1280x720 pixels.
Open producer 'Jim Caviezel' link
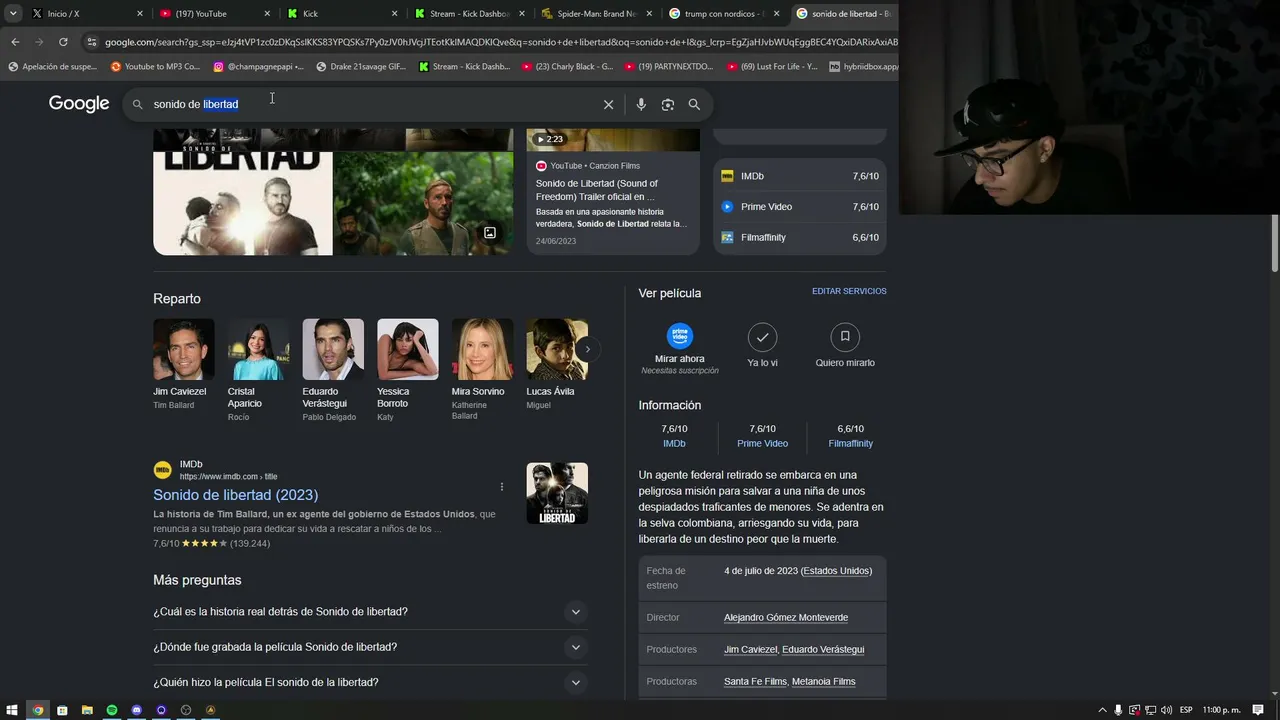coord(751,650)
